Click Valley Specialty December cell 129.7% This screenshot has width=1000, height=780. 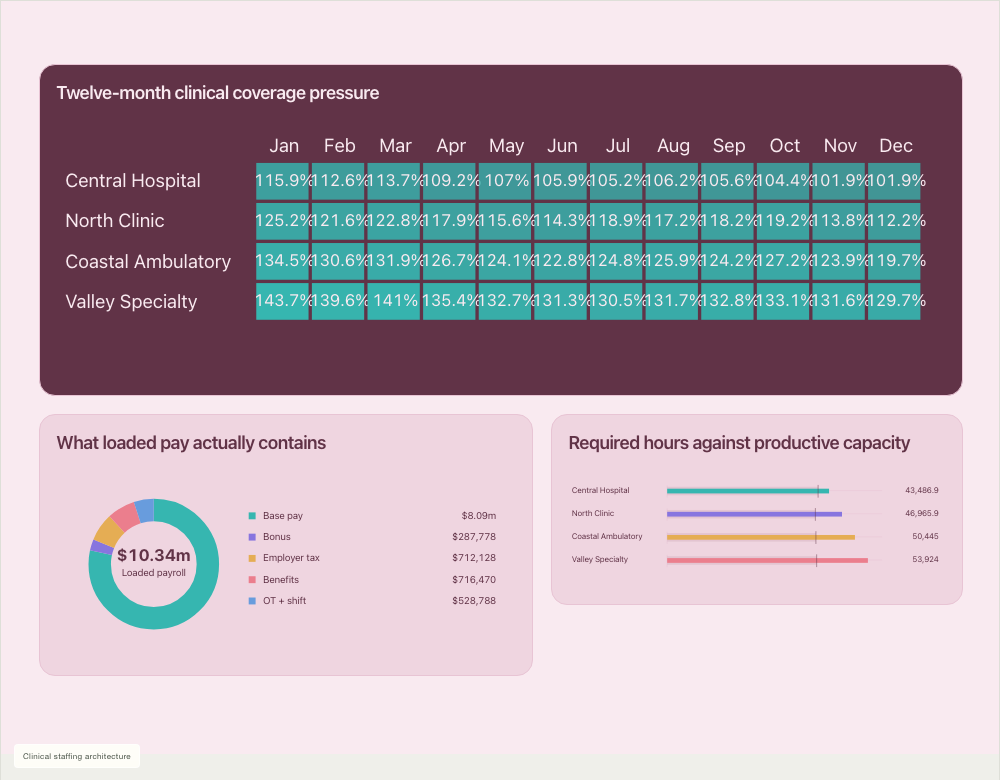pyautogui.click(x=894, y=301)
